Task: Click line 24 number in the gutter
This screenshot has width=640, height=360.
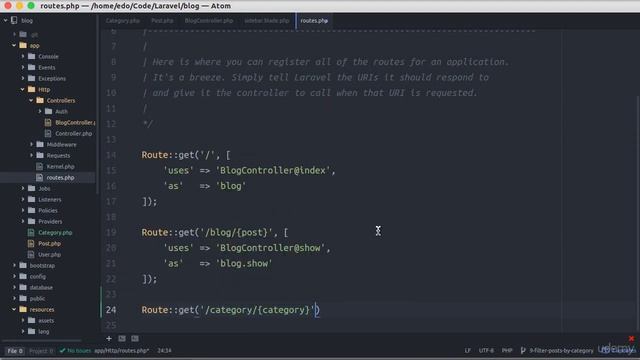Action: click(x=111, y=310)
